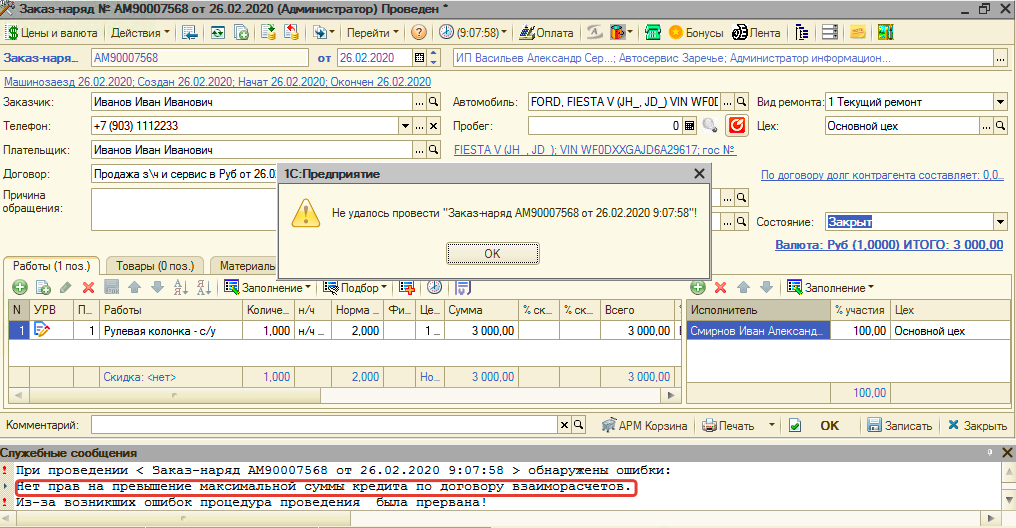The image size is (1016, 528).
Task: Open the contract debt link
Action: 882,175
